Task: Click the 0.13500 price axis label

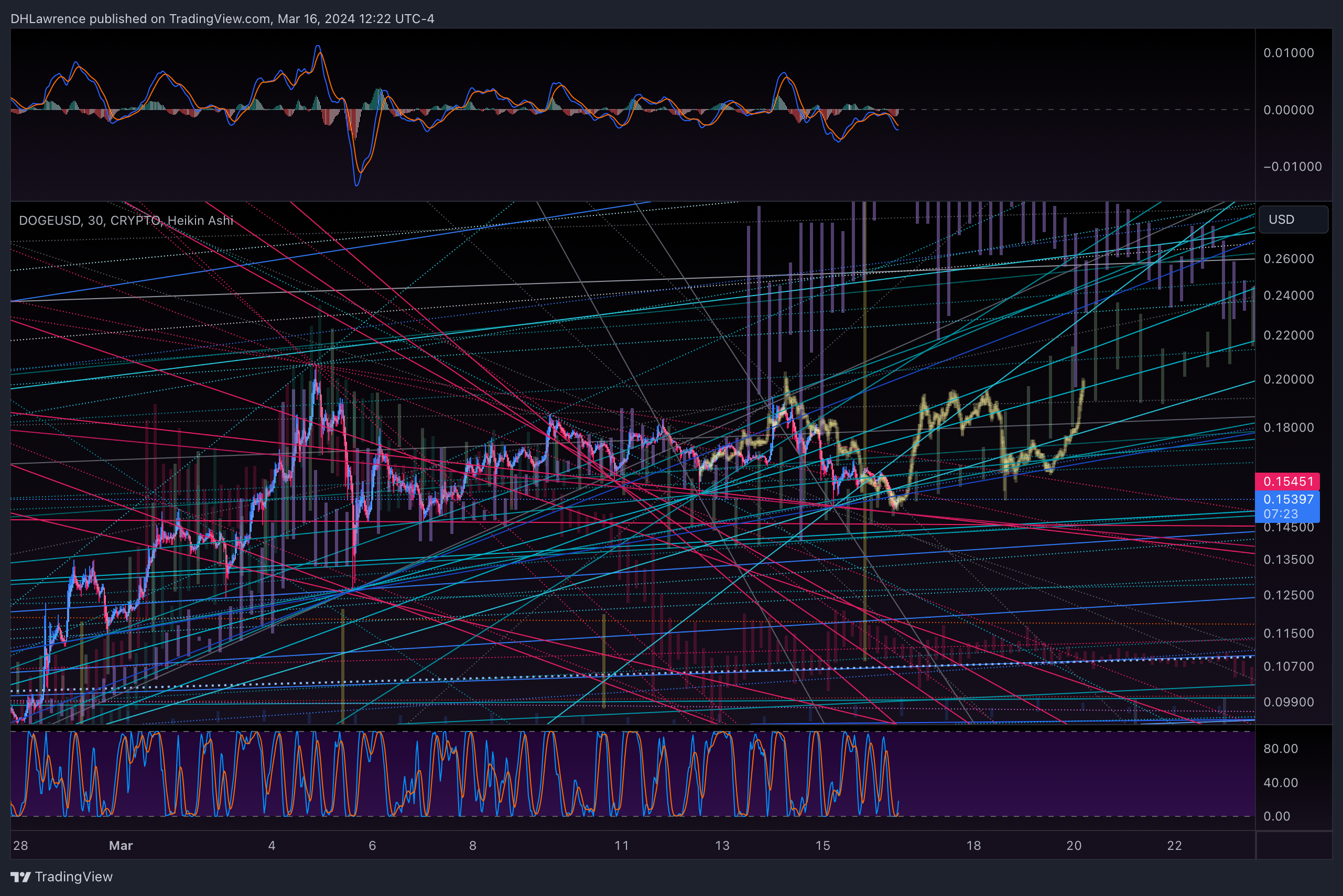Action: [1288, 560]
